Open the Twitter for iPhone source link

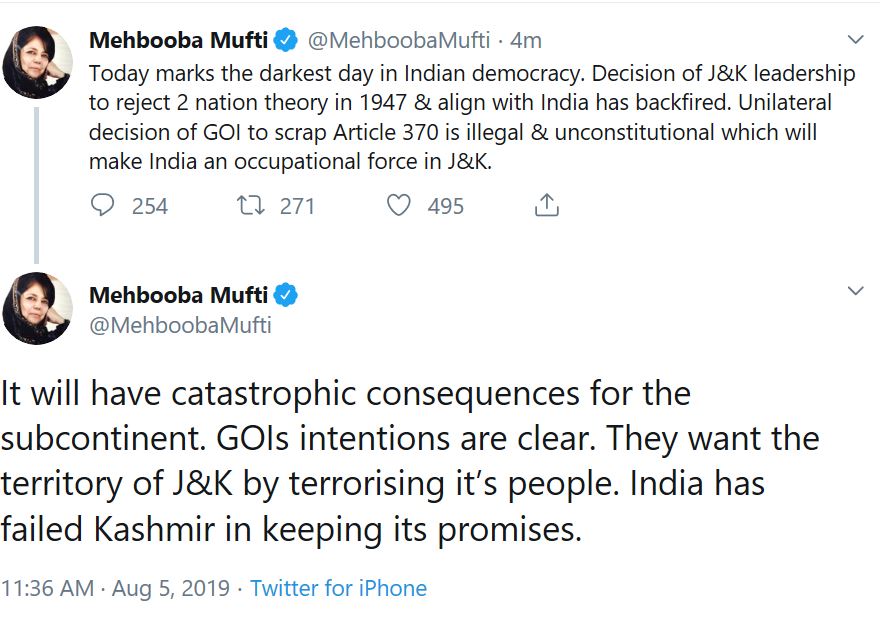coord(338,588)
